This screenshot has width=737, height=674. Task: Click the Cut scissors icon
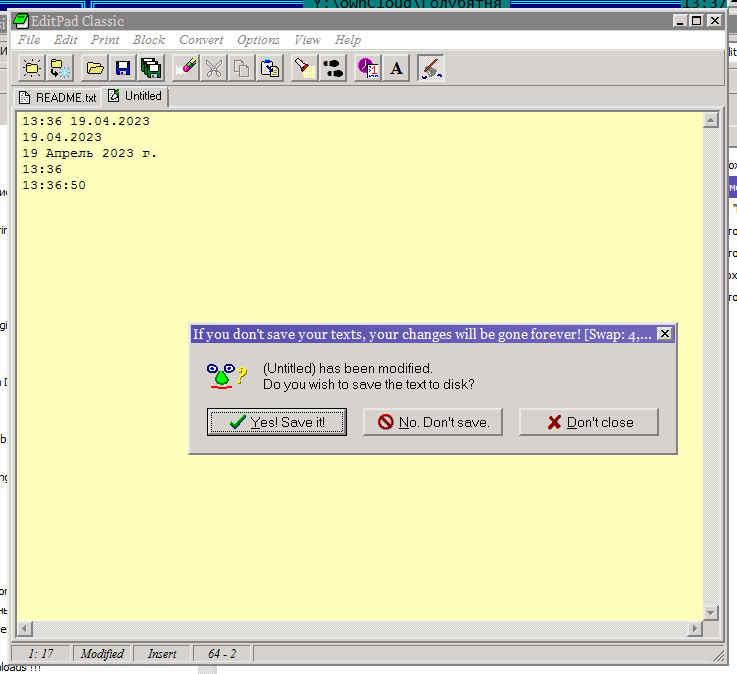click(214, 68)
